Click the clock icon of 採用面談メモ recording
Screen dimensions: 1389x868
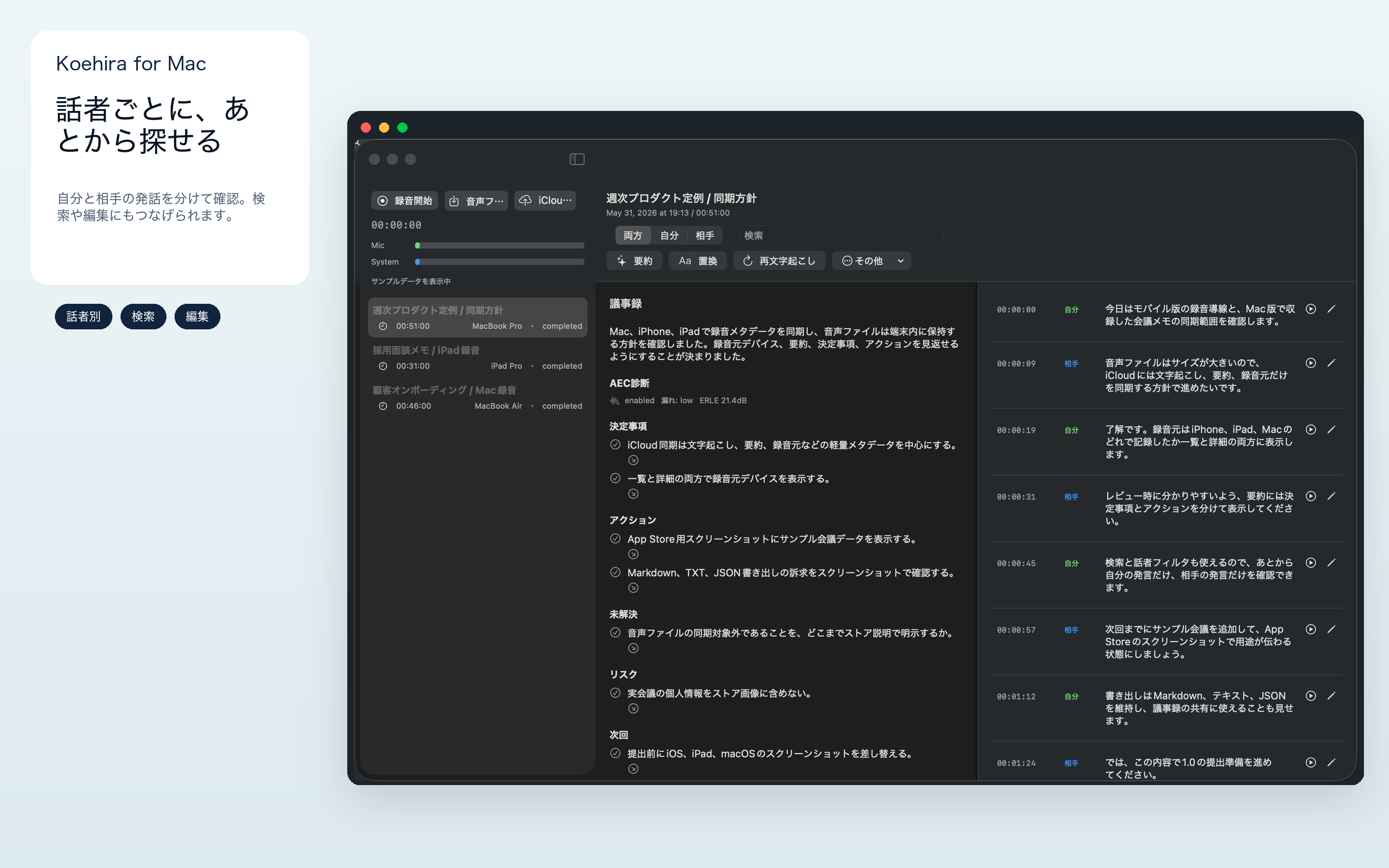pyautogui.click(x=383, y=366)
